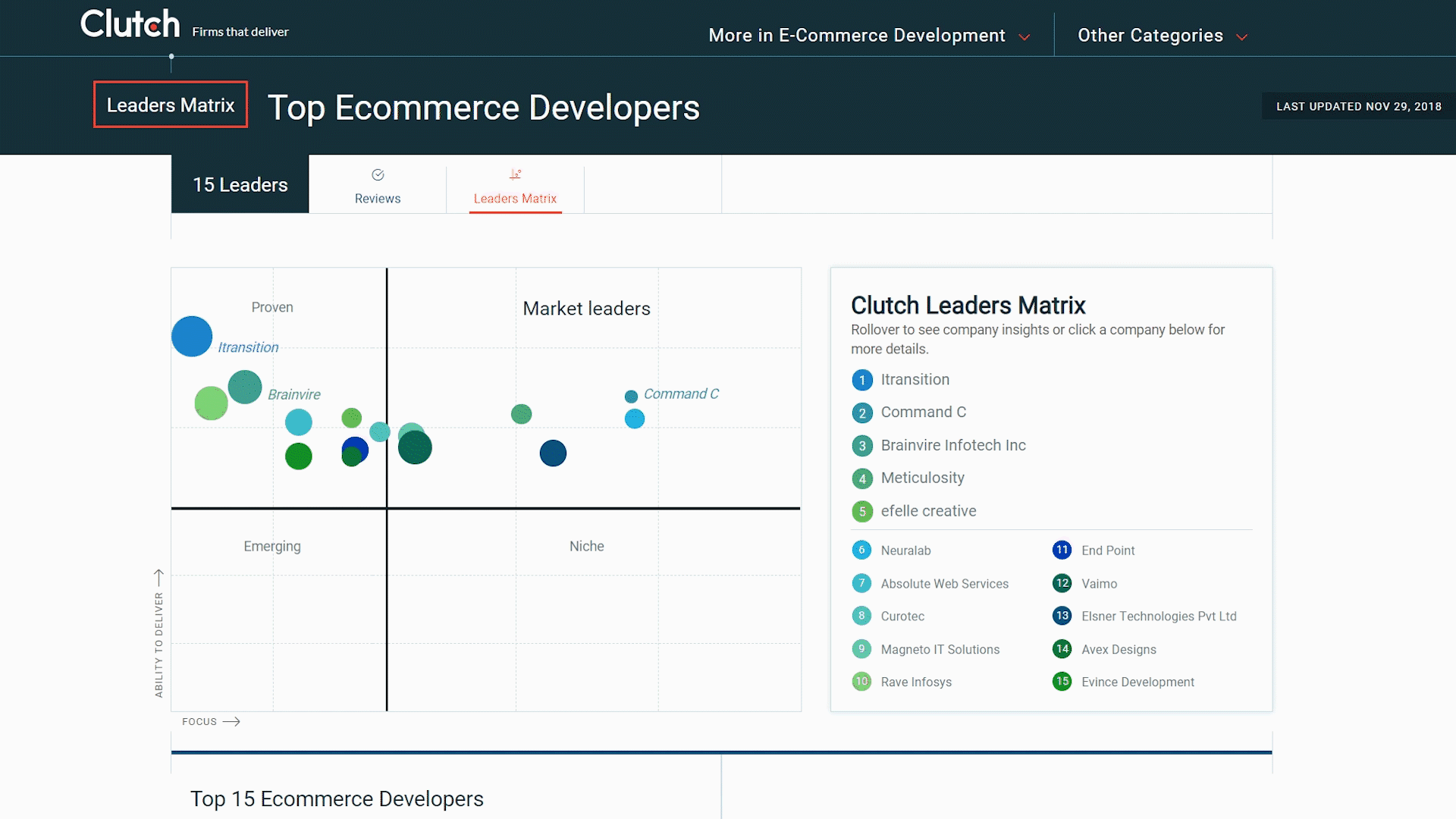This screenshot has width=1456, height=819.
Task: Click the Command C label in matrix
Action: (x=681, y=394)
